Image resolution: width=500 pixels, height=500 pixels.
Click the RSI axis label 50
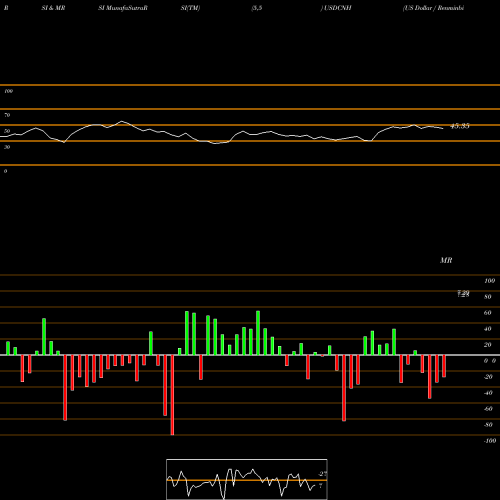point(7,131)
